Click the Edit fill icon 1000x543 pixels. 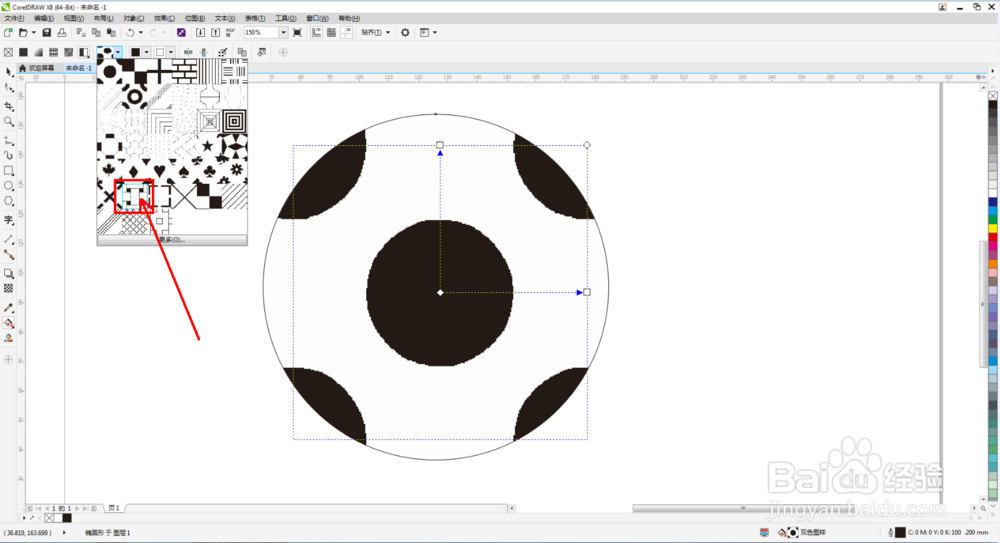tap(261, 52)
